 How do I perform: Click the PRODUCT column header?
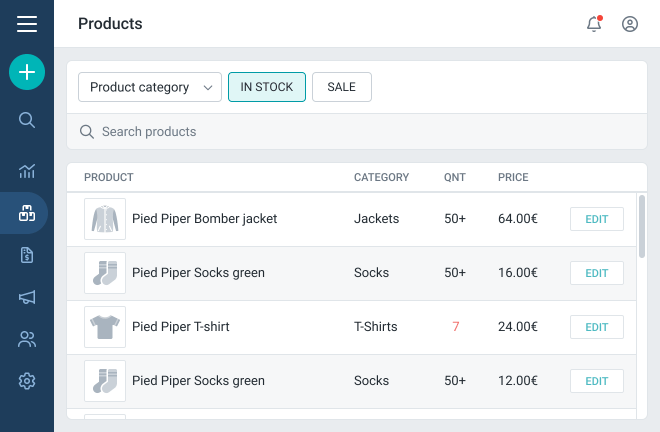[x=109, y=177]
